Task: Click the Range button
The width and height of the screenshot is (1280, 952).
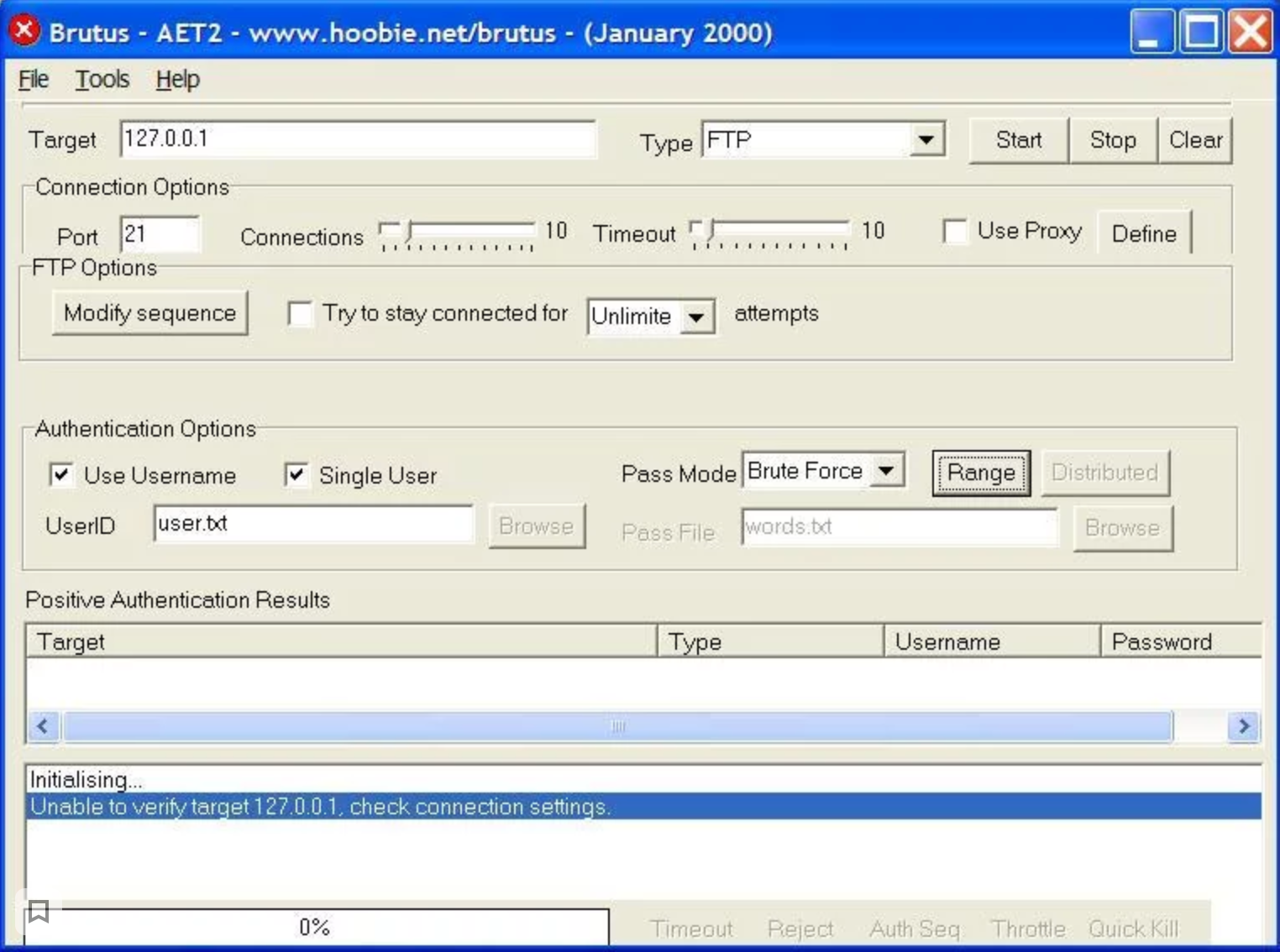Action: pyautogui.click(x=981, y=473)
